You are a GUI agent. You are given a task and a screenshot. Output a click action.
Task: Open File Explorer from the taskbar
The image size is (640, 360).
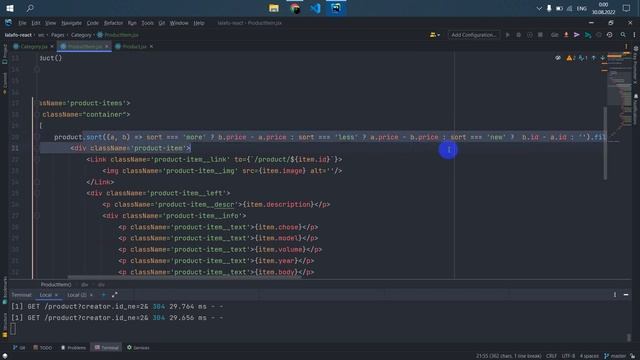pyautogui.click(x=274, y=8)
